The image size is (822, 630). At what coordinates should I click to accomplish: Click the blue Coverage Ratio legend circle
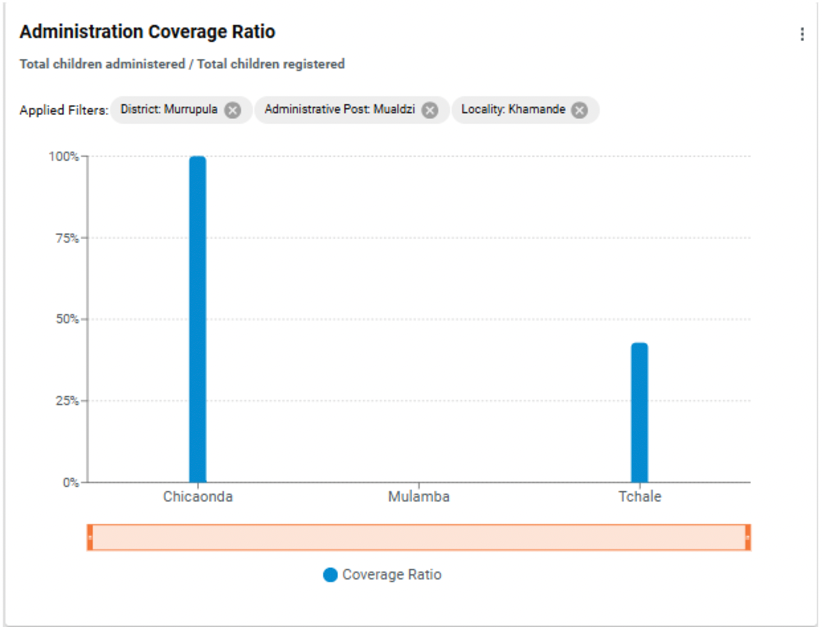[x=330, y=575]
